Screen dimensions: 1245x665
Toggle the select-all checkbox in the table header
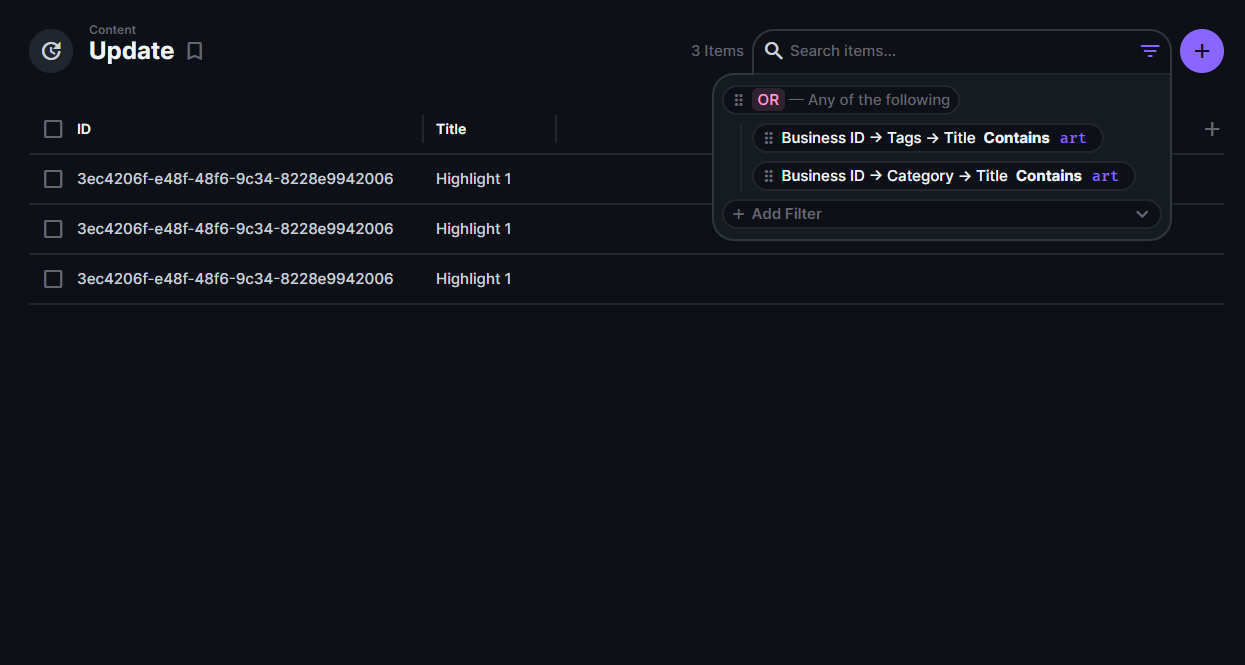click(53, 129)
